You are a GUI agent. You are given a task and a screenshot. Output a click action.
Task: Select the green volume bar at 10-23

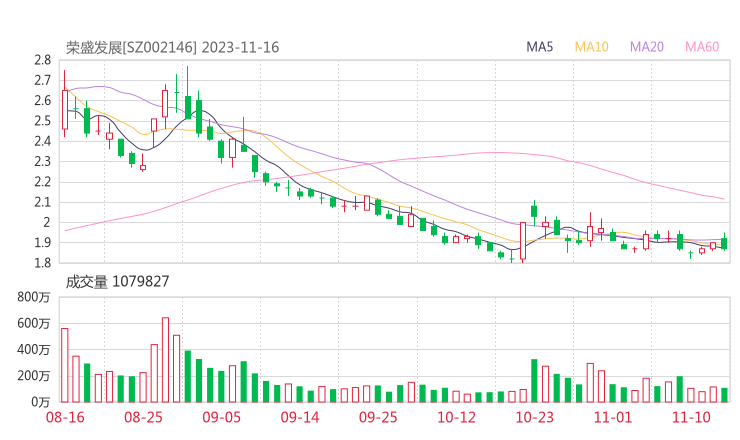tap(534, 381)
